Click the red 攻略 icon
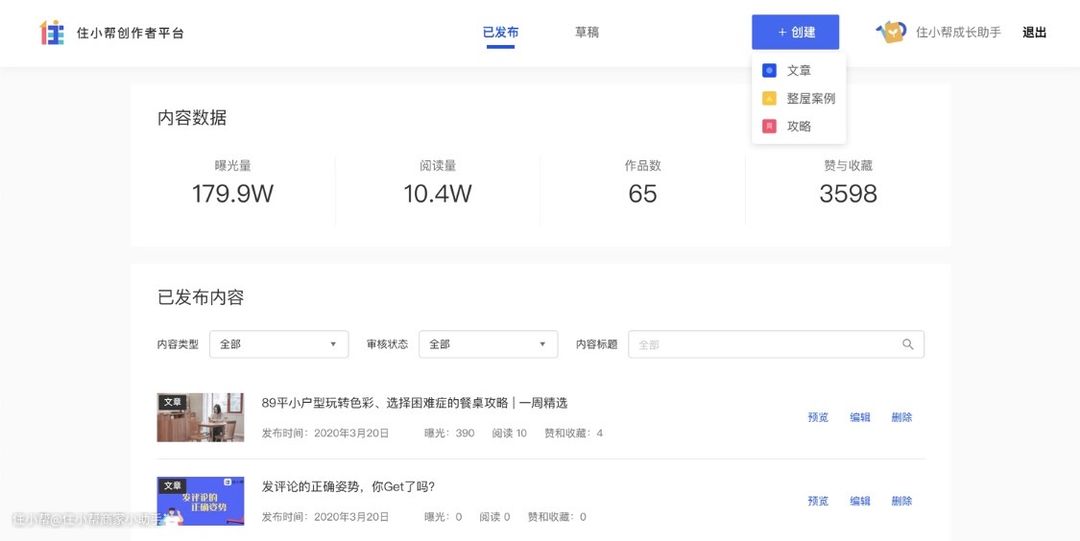1080x541 pixels. [769, 127]
